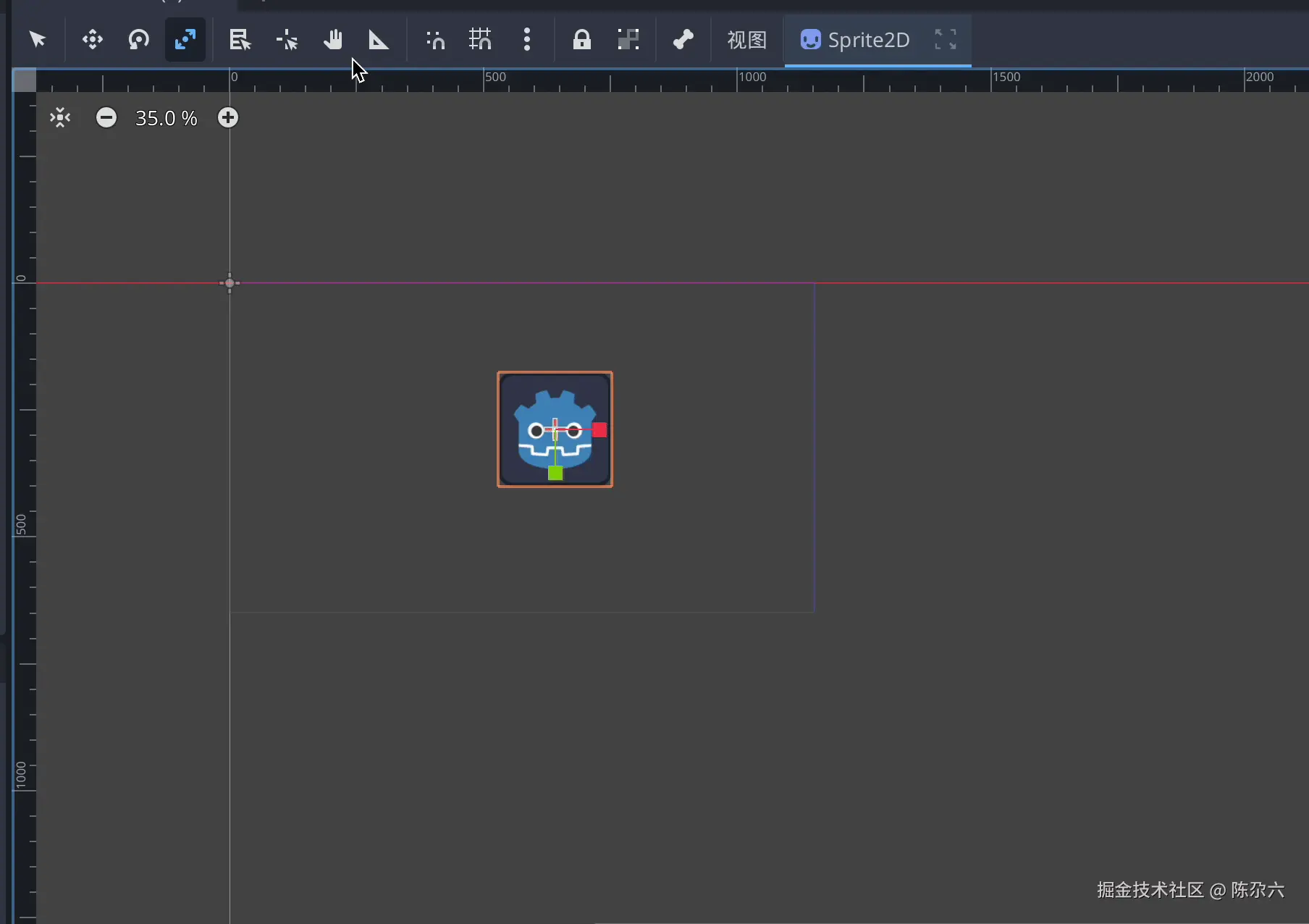Enable the Pan Mode hand tool
The width and height of the screenshot is (1309, 924).
click(x=333, y=39)
